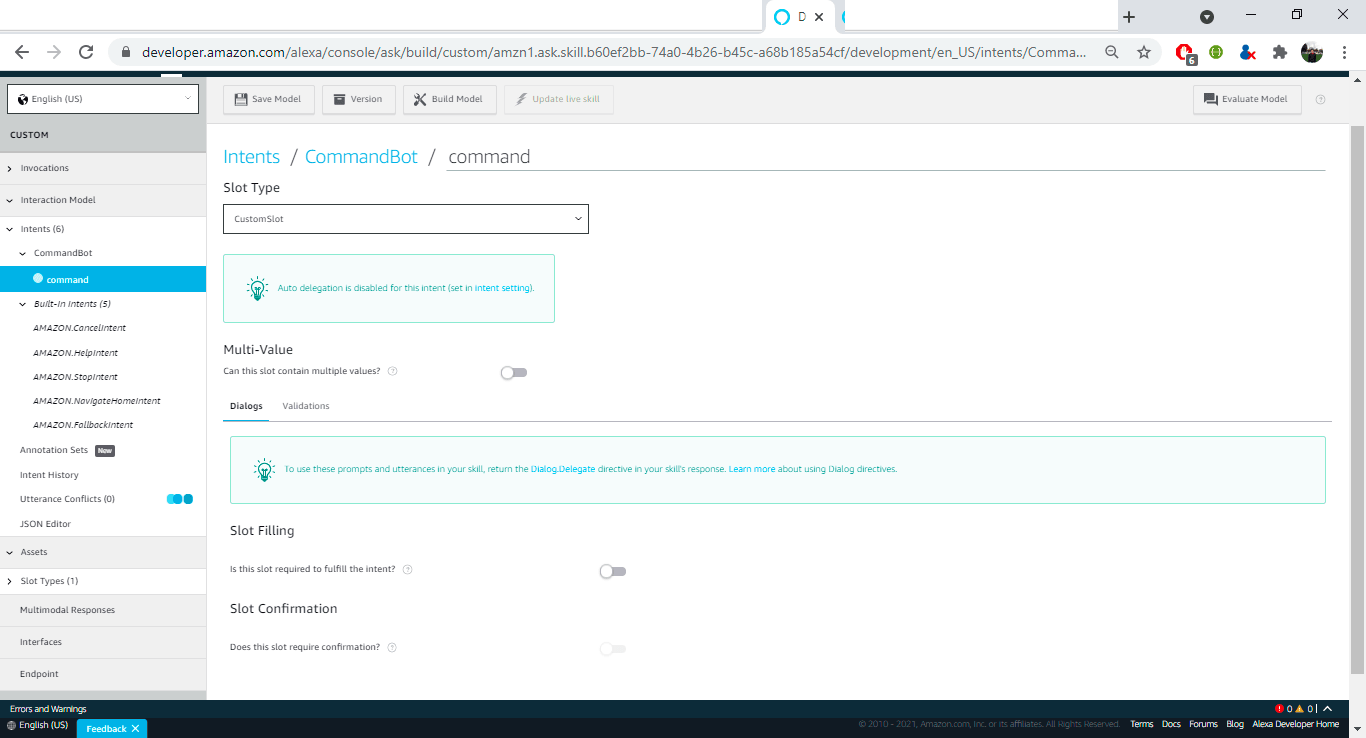Toggle the Multi-Value switch
The image size is (1366, 738).
(x=514, y=372)
